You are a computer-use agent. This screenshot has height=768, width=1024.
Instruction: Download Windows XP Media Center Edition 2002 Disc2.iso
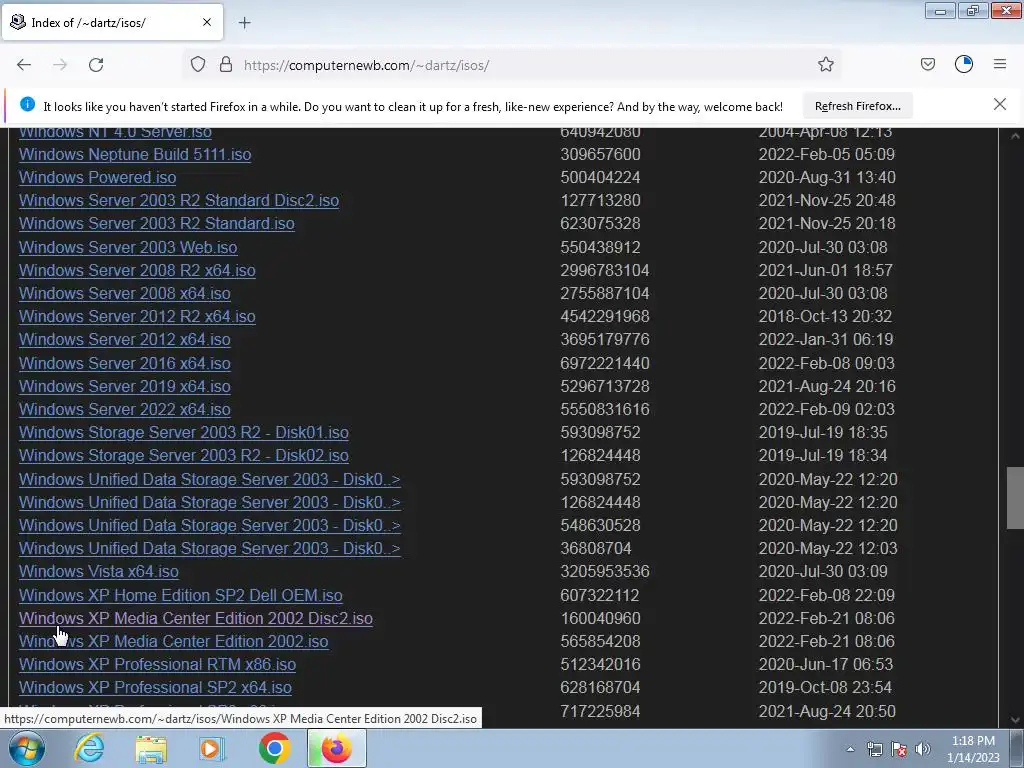coord(196,618)
